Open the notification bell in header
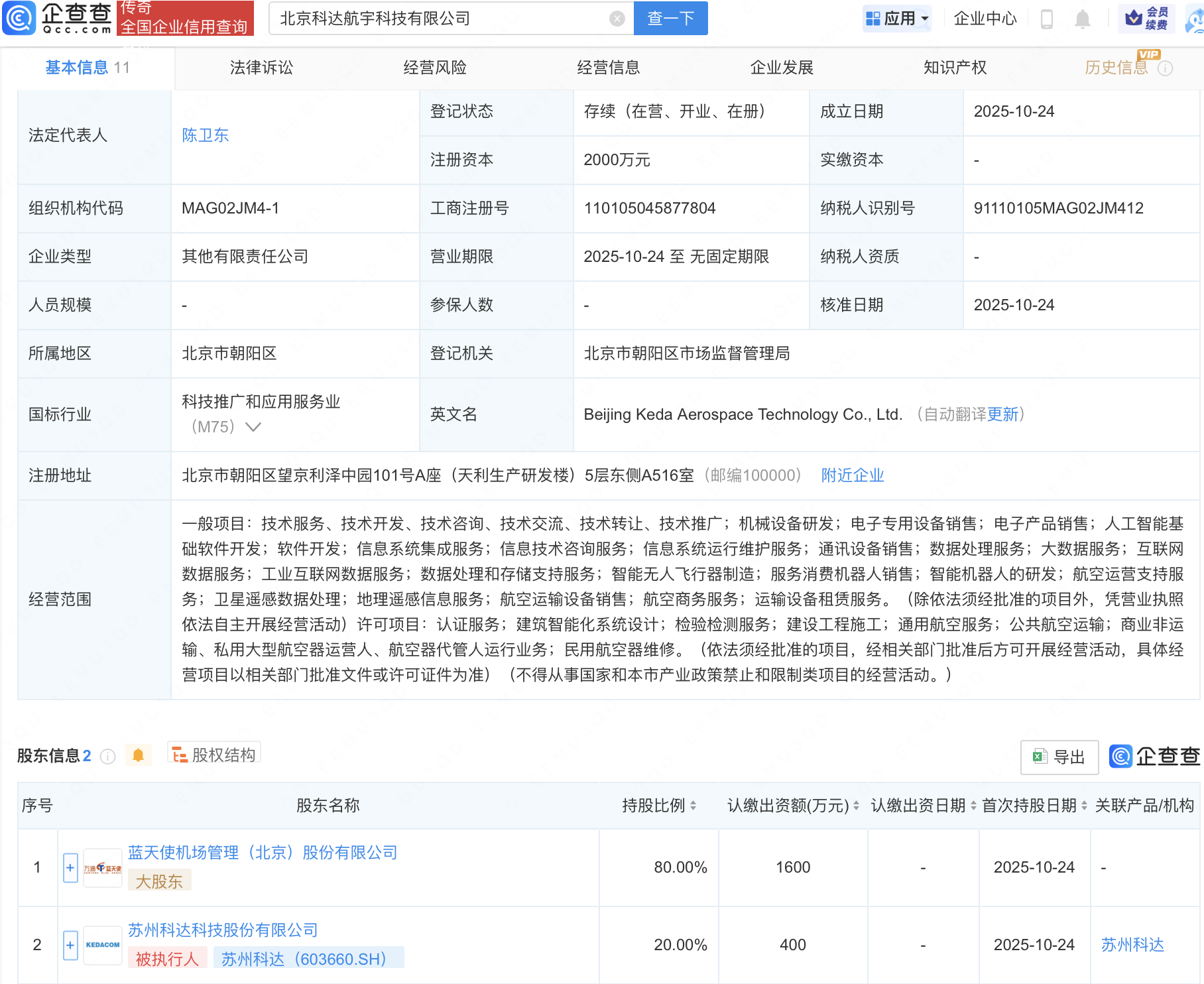Screen dimensions: 1204x984 tap(1082, 19)
